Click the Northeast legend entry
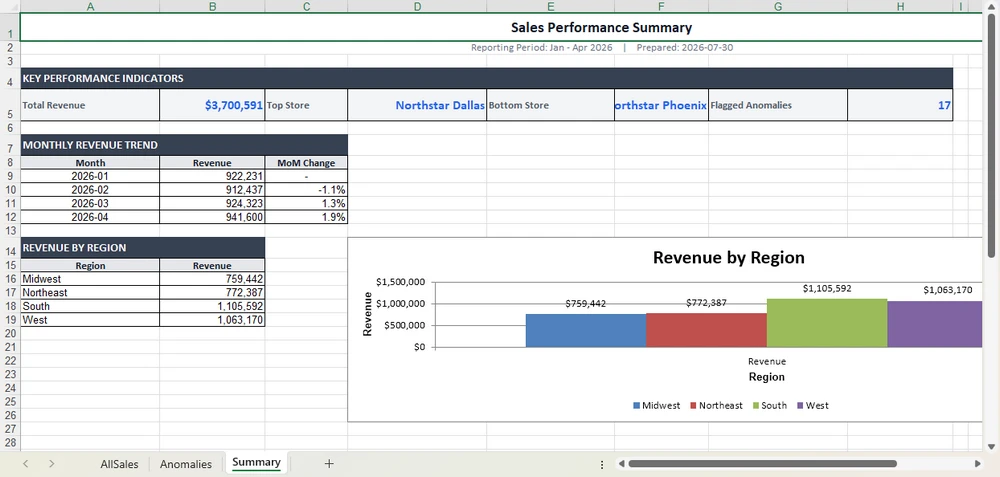The height and width of the screenshot is (477, 1000). 716,406
